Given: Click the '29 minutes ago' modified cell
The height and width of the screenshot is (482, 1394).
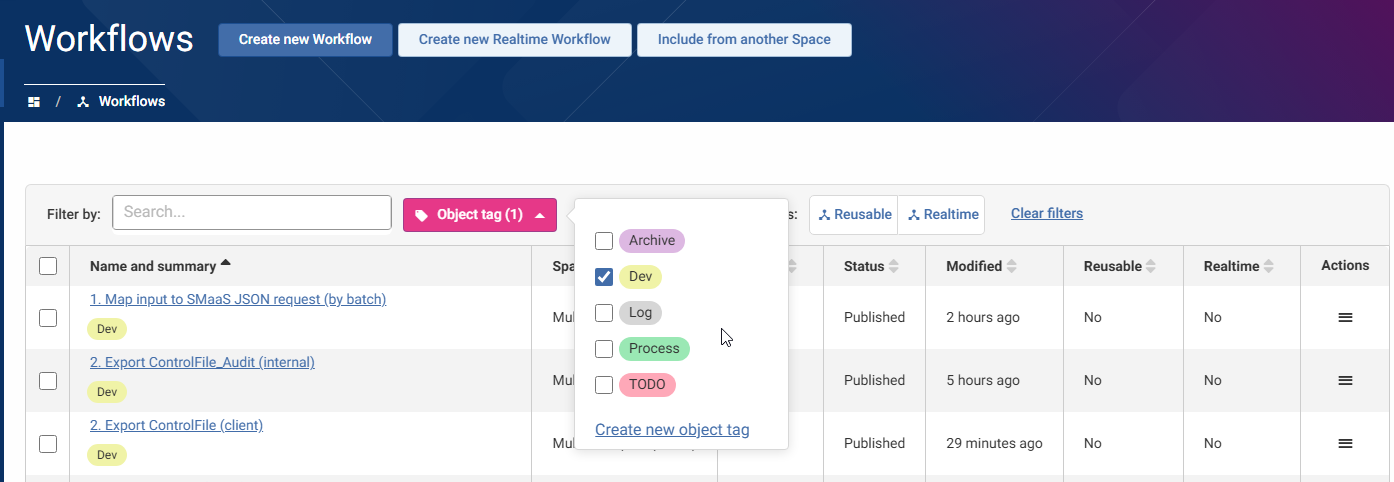Looking at the screenshot, I should 994,443.
